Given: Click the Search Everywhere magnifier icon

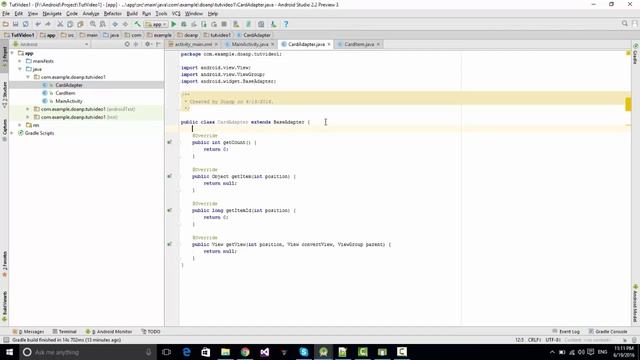Looking at the screenshot, I should pos(624,24).
